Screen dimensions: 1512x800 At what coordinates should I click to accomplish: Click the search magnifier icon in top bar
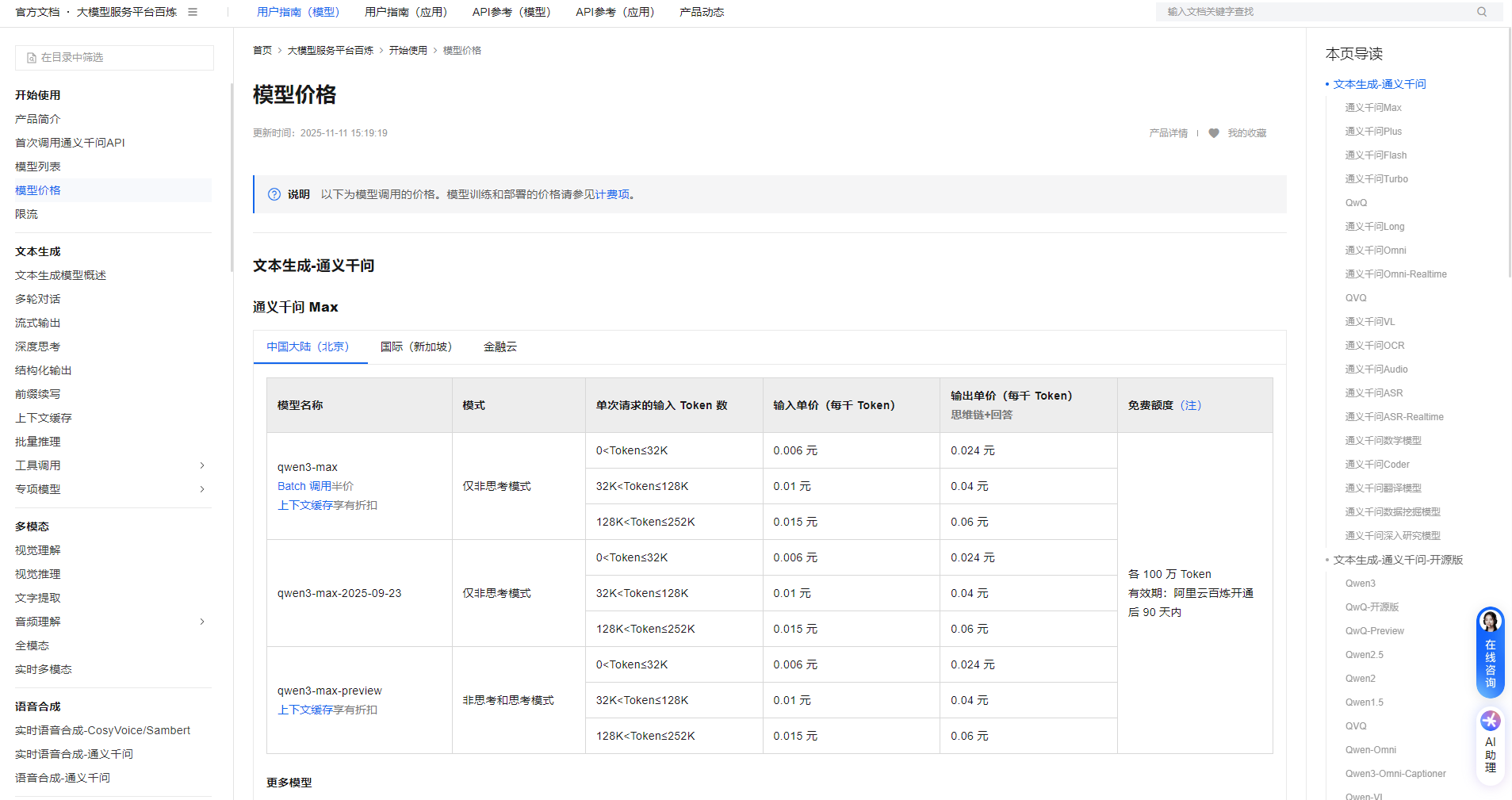(x=1481, y=12)
